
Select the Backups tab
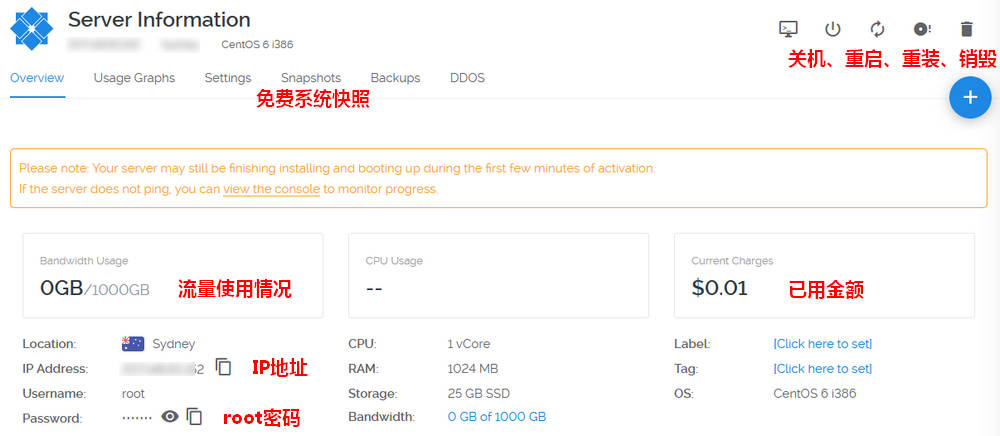[395, 78]
